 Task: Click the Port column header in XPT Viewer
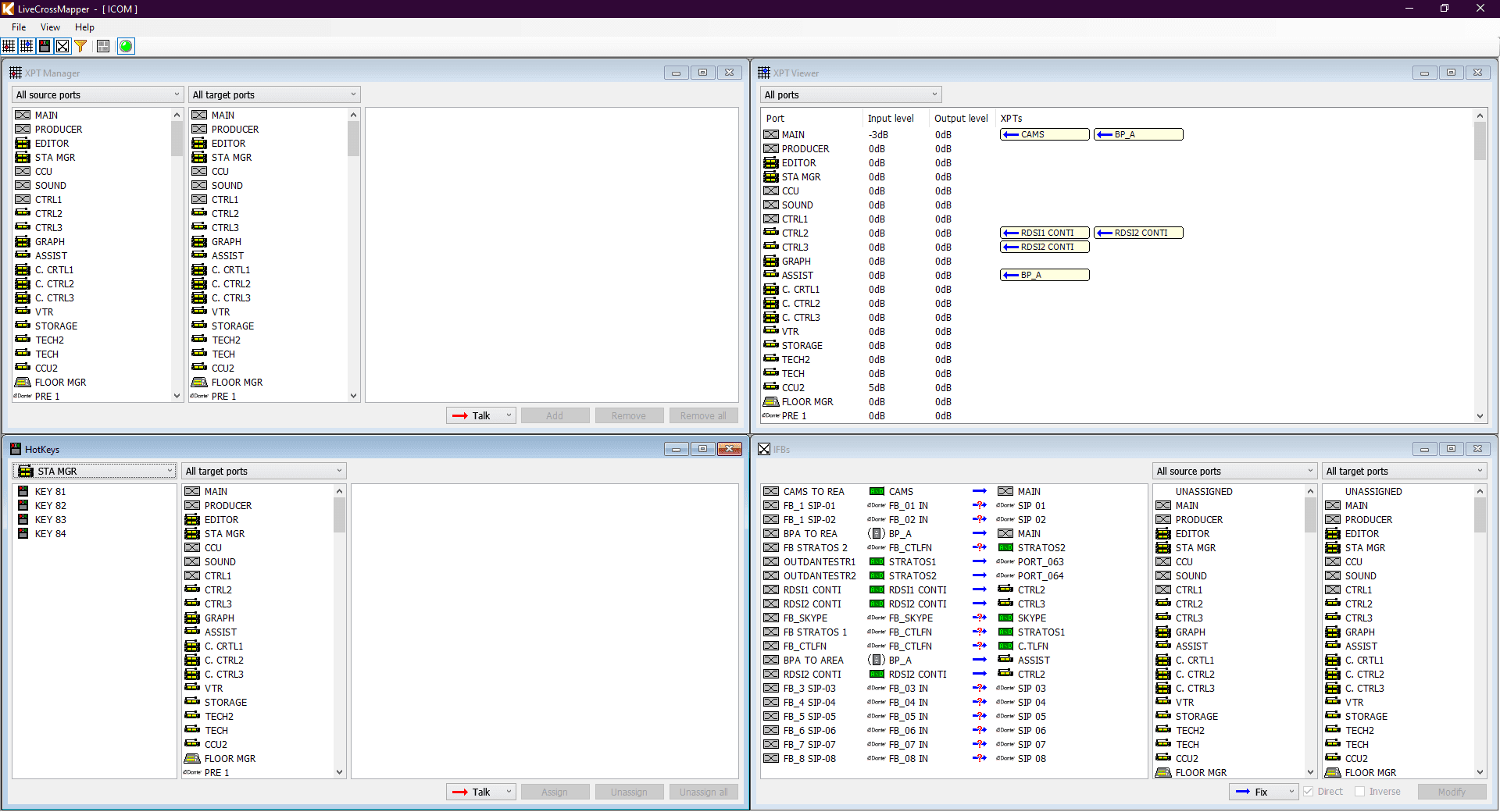(x=775, y=118)
